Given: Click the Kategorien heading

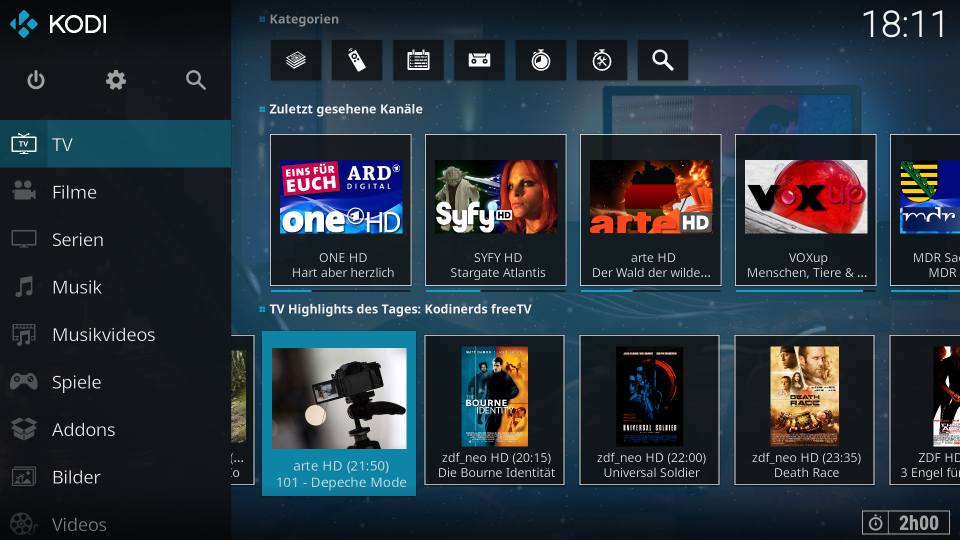Looking at the screenshot, I should (304, 19).
